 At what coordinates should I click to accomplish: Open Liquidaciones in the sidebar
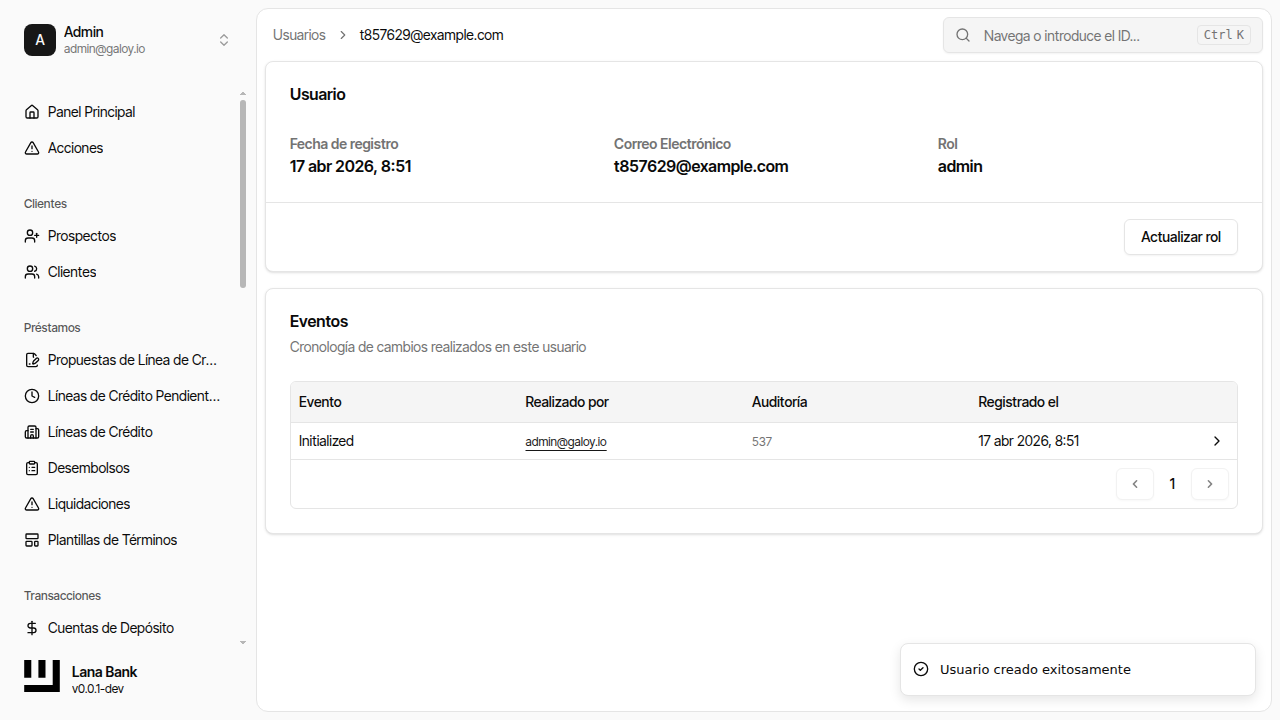pos(89,504)
